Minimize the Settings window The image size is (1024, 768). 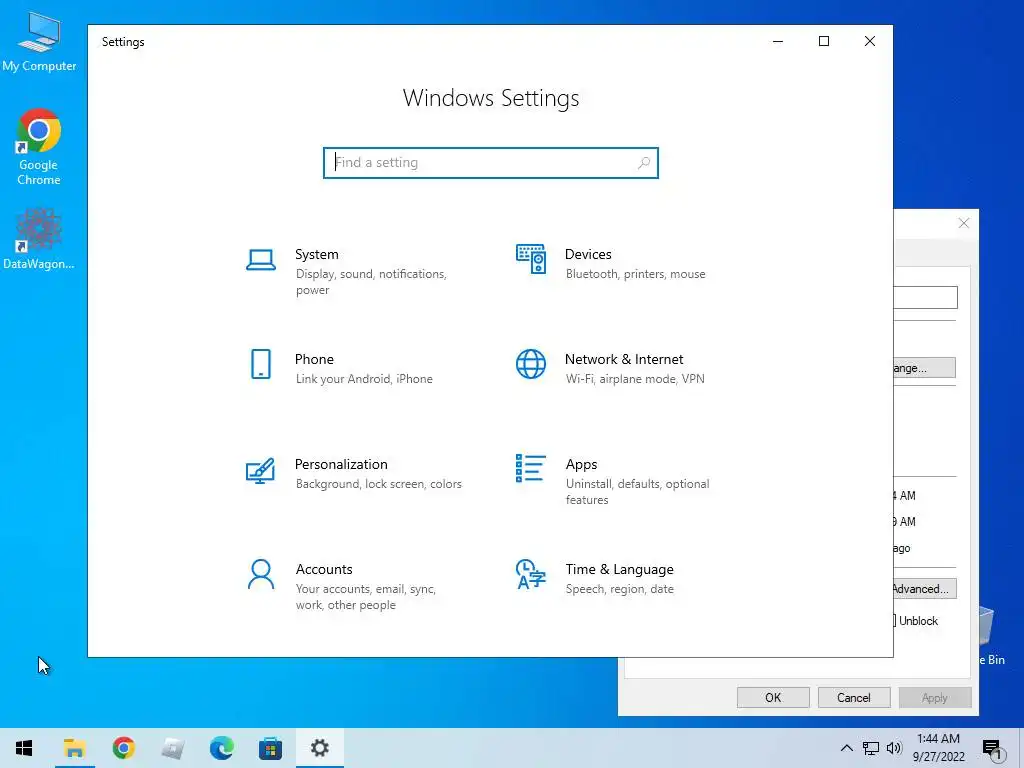(778, 41)
